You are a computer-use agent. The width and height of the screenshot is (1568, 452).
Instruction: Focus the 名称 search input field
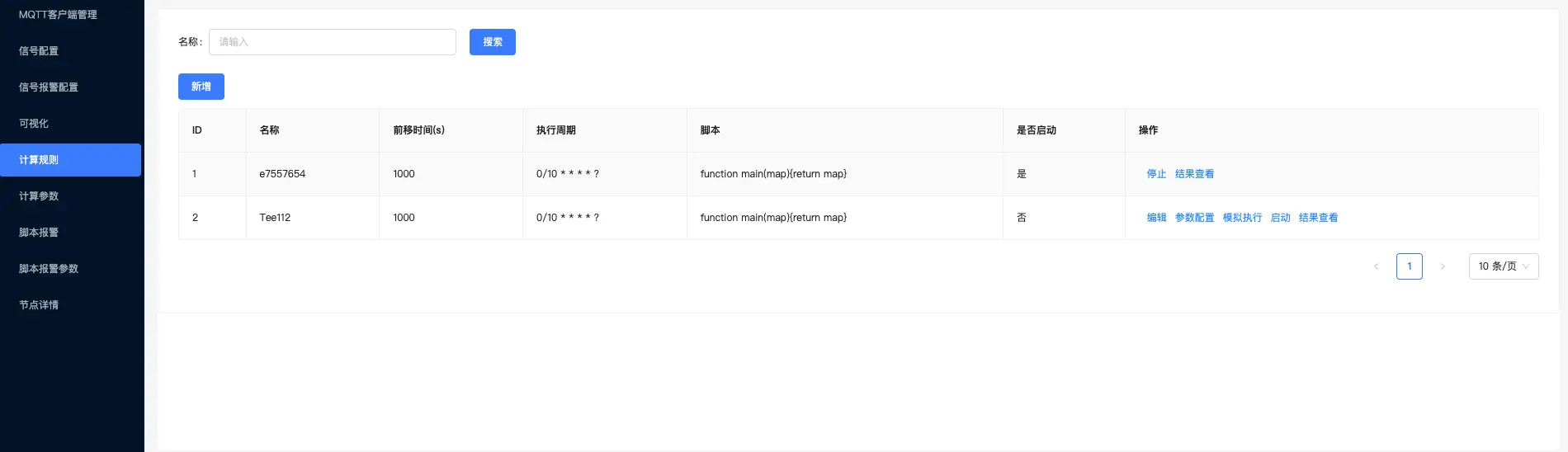pos(333,42)
